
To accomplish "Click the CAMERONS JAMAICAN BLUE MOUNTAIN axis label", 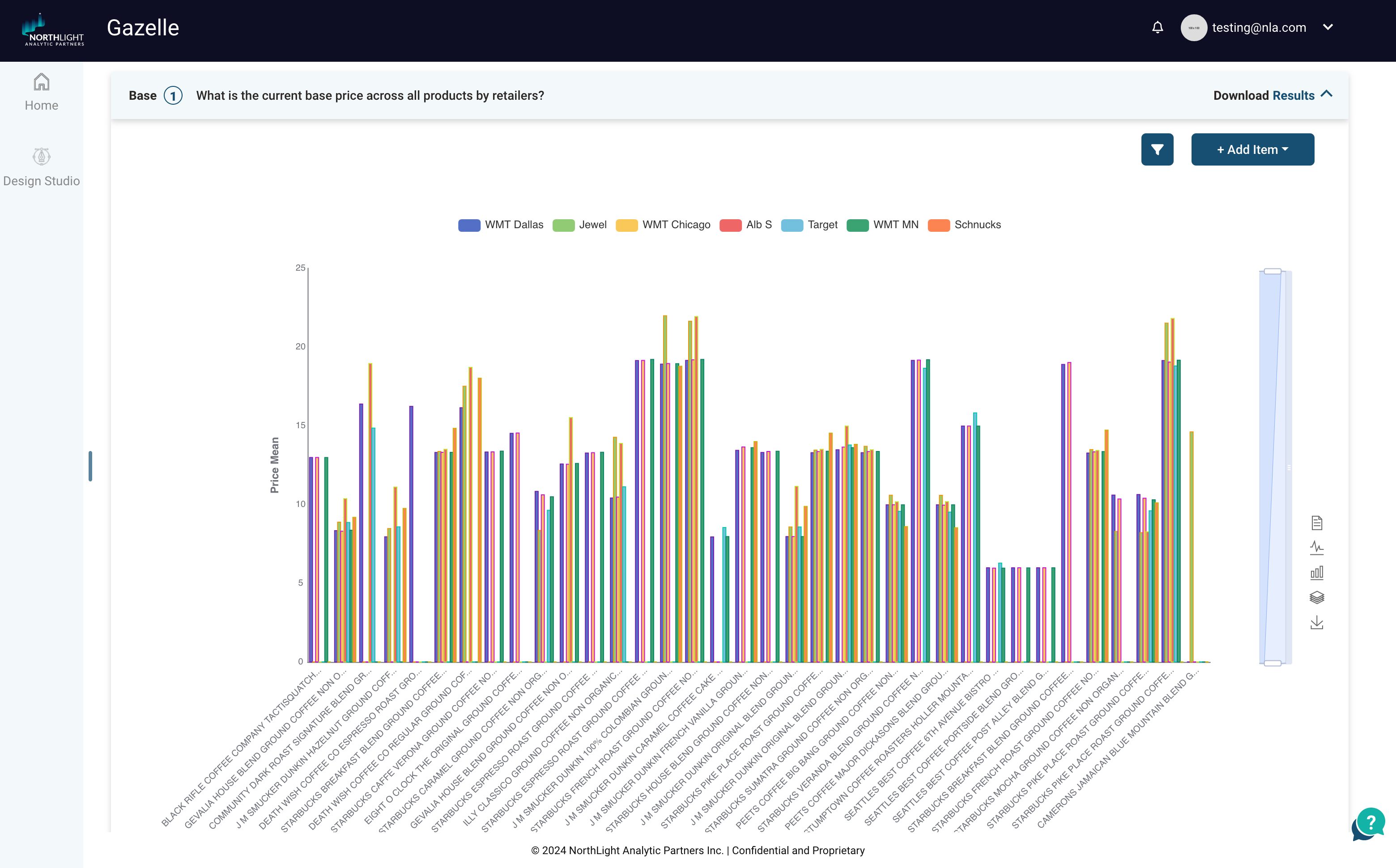I will (1118, 749).
